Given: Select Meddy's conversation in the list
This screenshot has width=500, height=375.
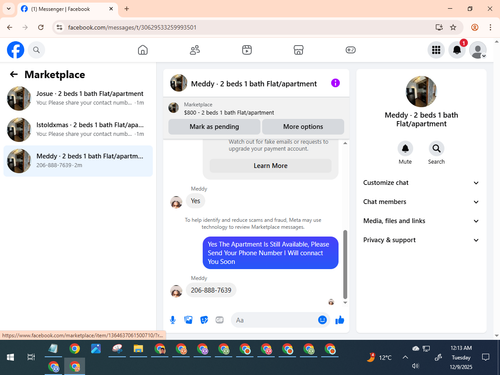Looking at the screenshot, I should [x=78, y=161].
